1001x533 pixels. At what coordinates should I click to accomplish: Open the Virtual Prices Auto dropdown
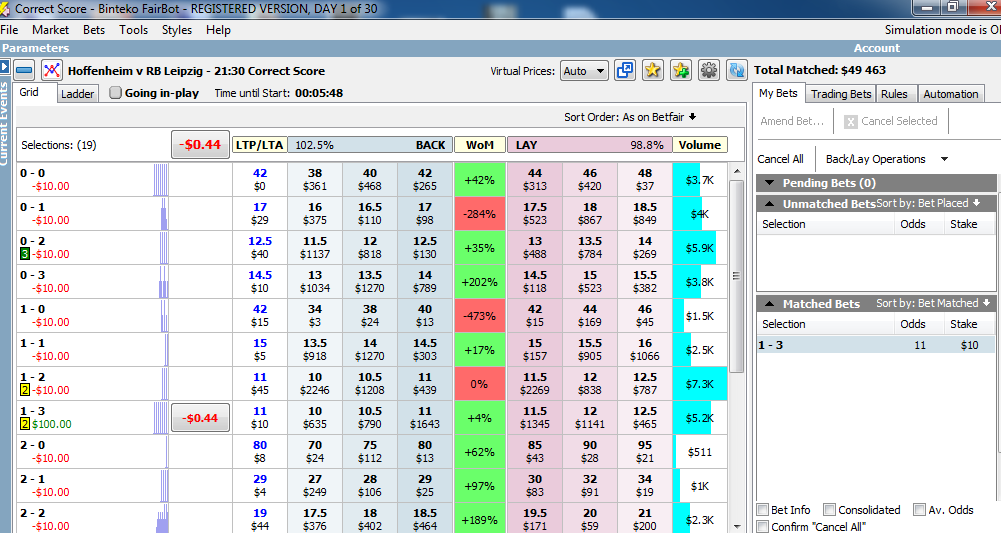(584, 71)
